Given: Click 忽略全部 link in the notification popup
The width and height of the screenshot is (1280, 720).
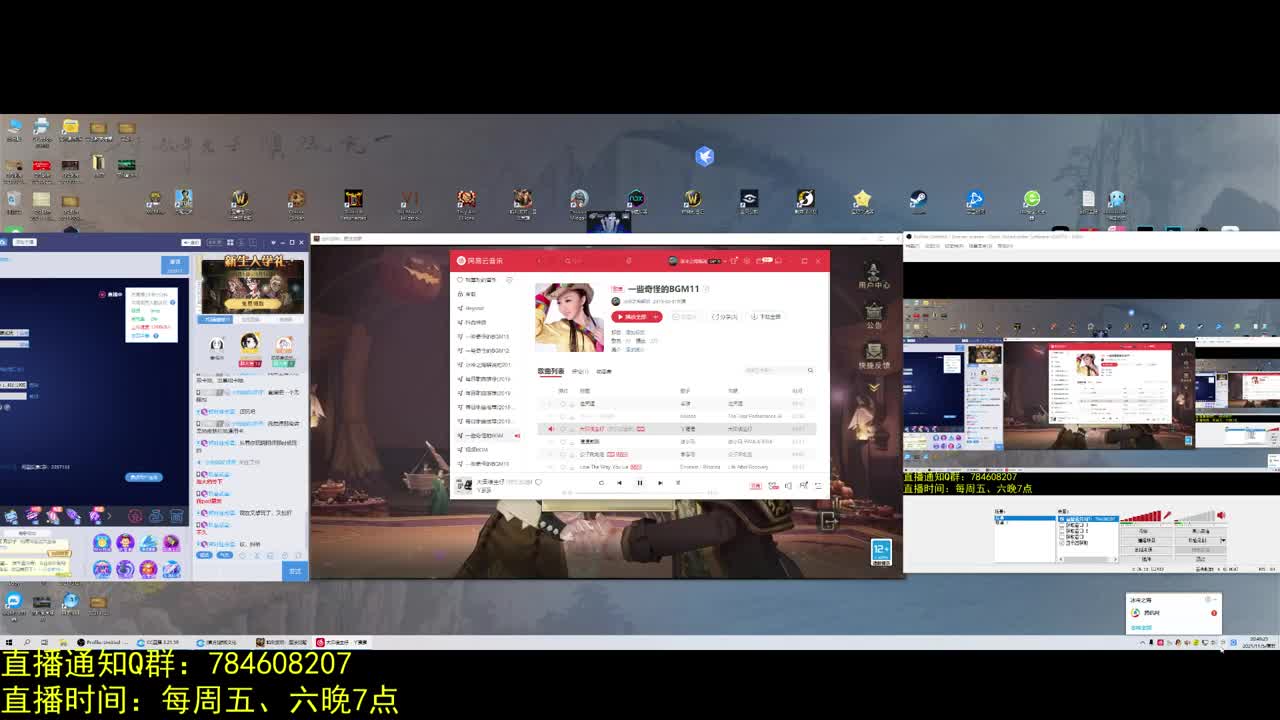Looking at the screenshot, I should [1140, 627].
